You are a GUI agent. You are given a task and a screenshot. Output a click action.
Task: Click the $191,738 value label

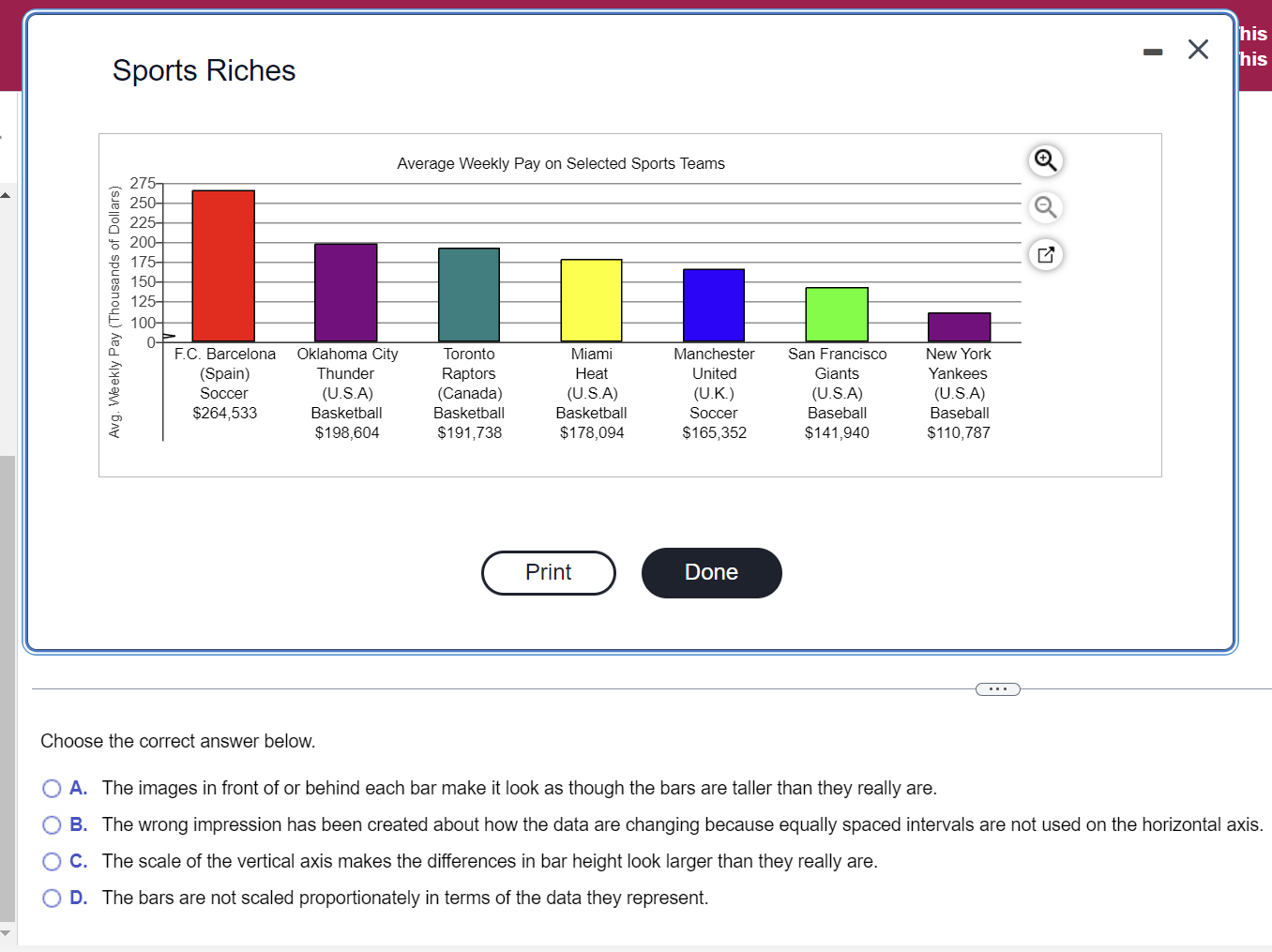[x=470, y=433]
